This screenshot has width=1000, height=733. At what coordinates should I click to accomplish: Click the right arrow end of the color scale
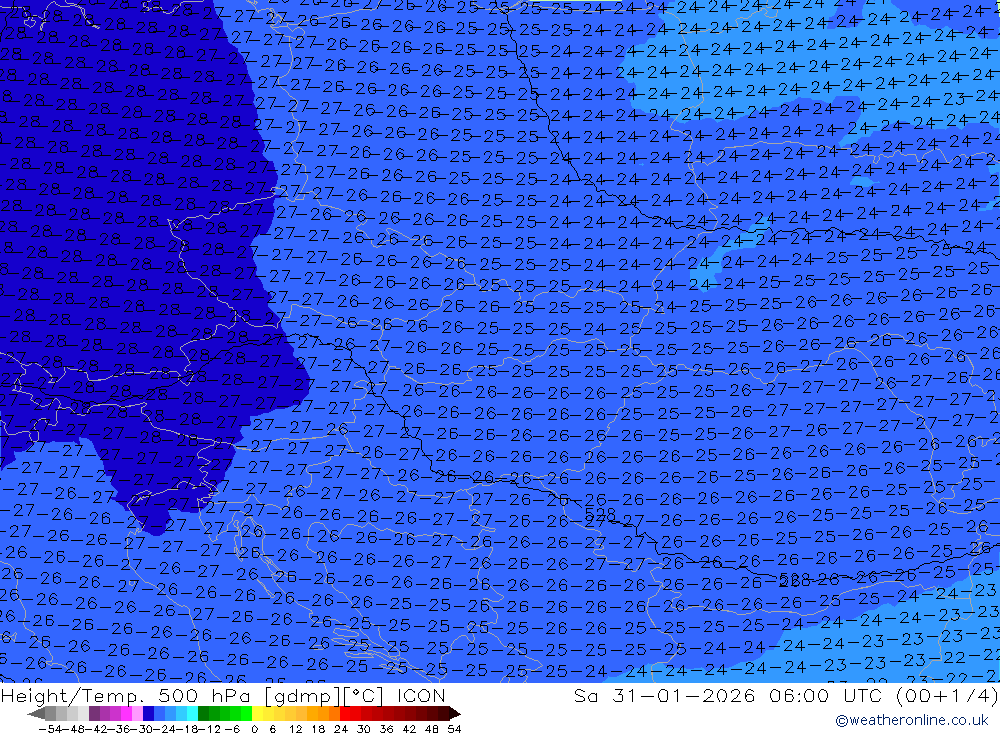click(455, 713)
